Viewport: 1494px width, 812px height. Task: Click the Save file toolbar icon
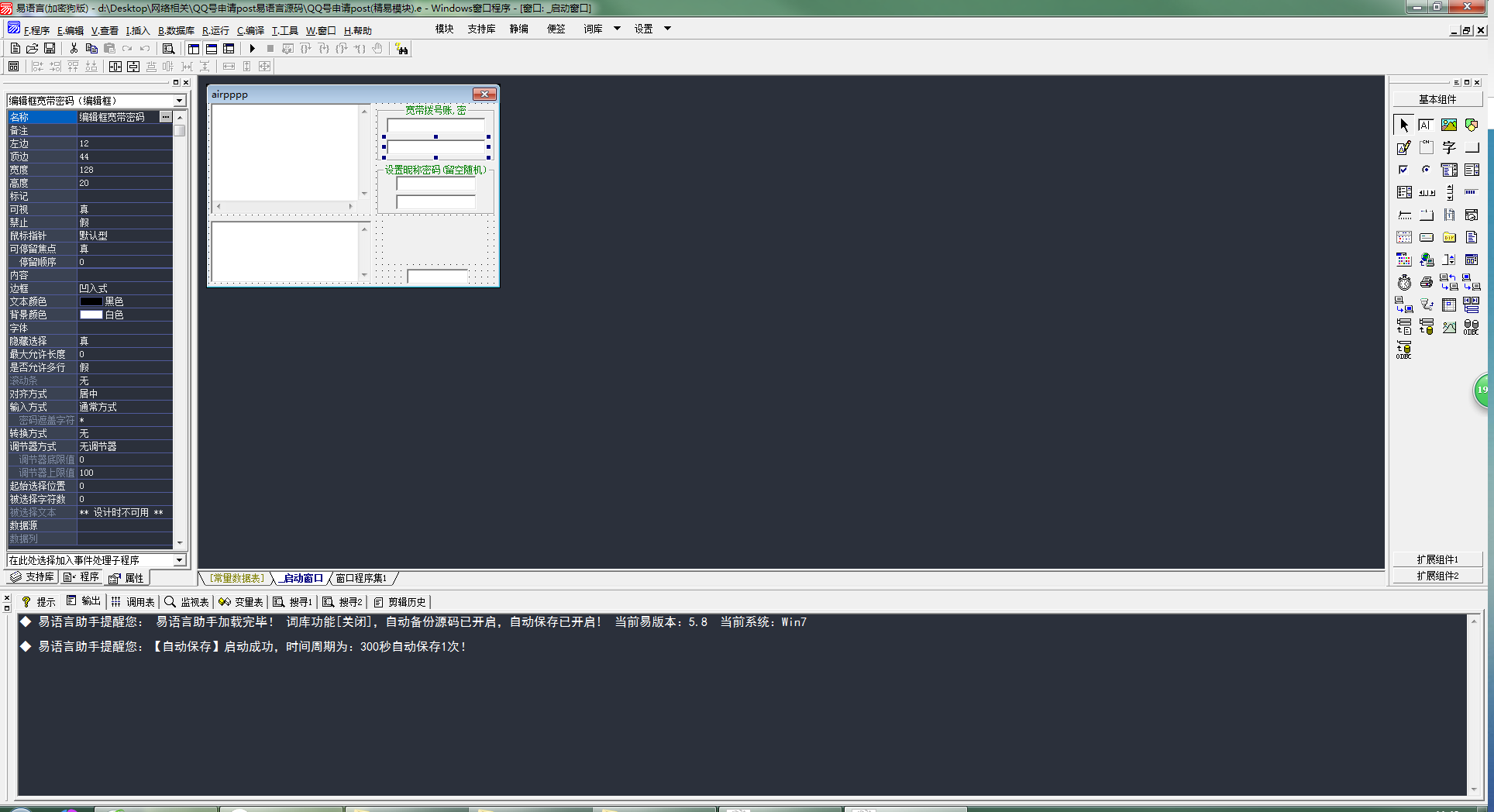point(50,49)
